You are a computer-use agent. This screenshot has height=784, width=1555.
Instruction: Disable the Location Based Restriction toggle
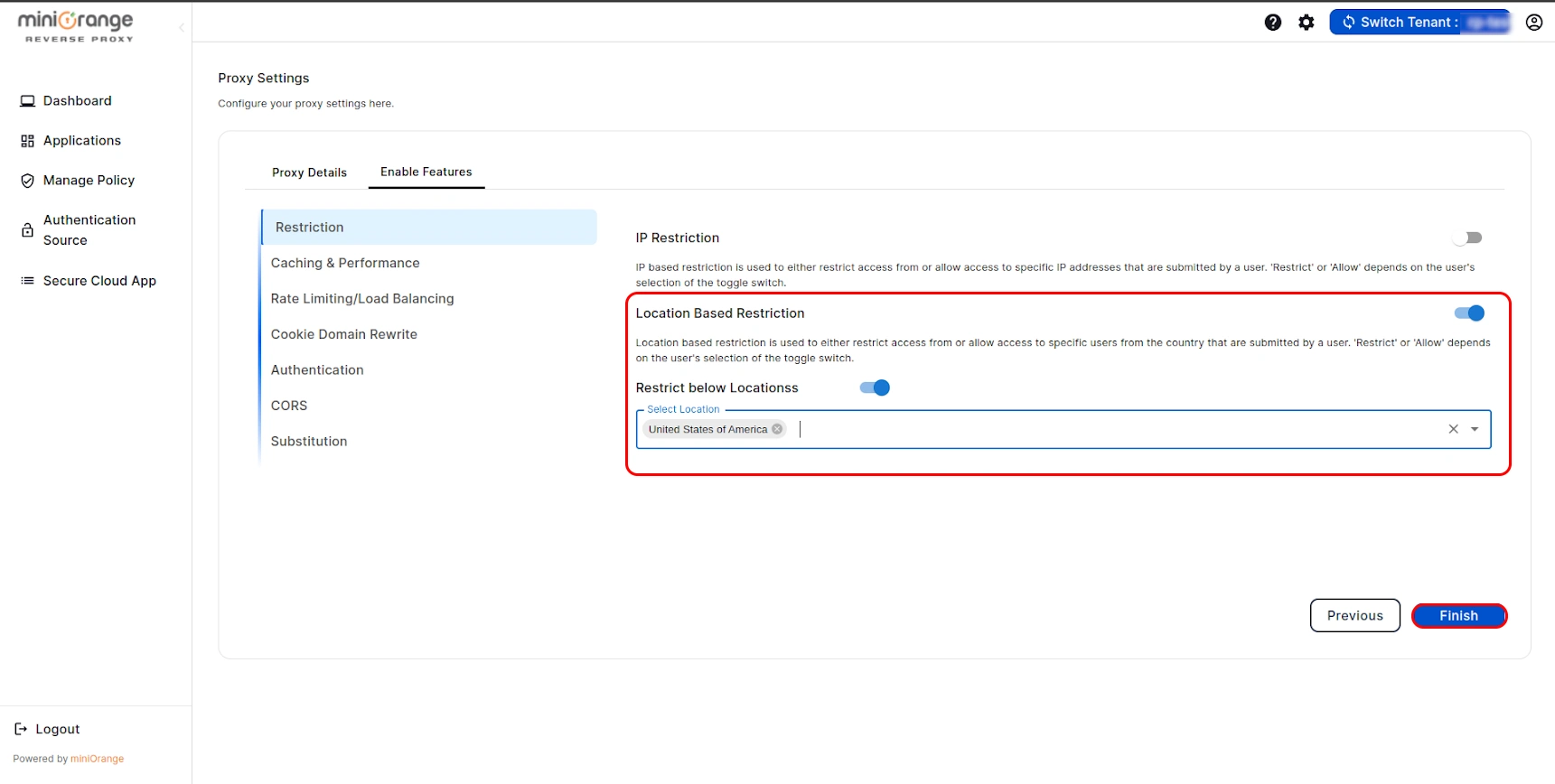tap(1469, 313)
